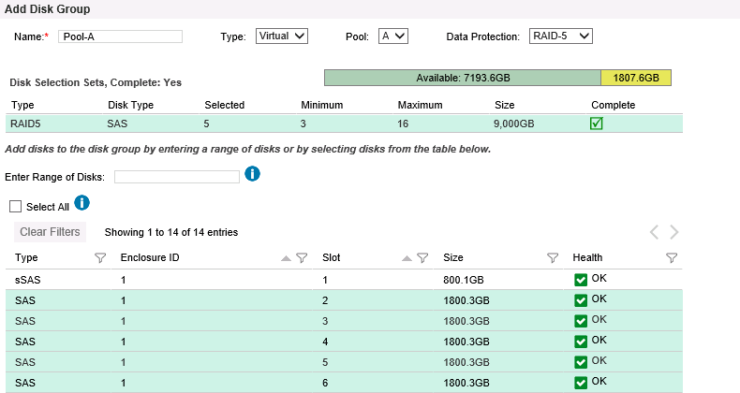740x393 pixels.
Task: Select the sSAS disk in slot 1
Action: (x=344, y=280)
